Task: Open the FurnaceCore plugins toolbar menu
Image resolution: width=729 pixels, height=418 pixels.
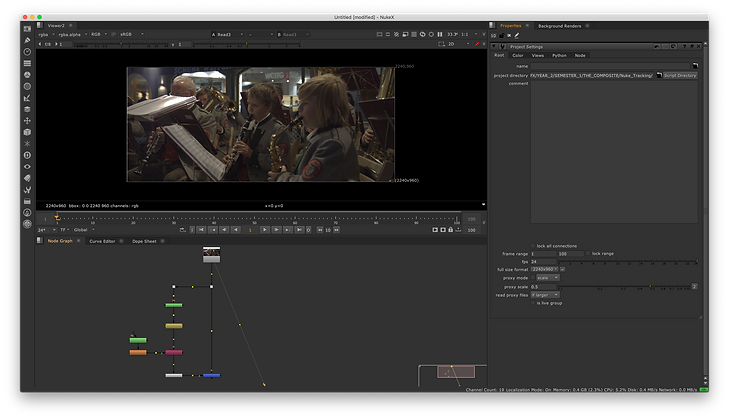Action: coord(27,212)
